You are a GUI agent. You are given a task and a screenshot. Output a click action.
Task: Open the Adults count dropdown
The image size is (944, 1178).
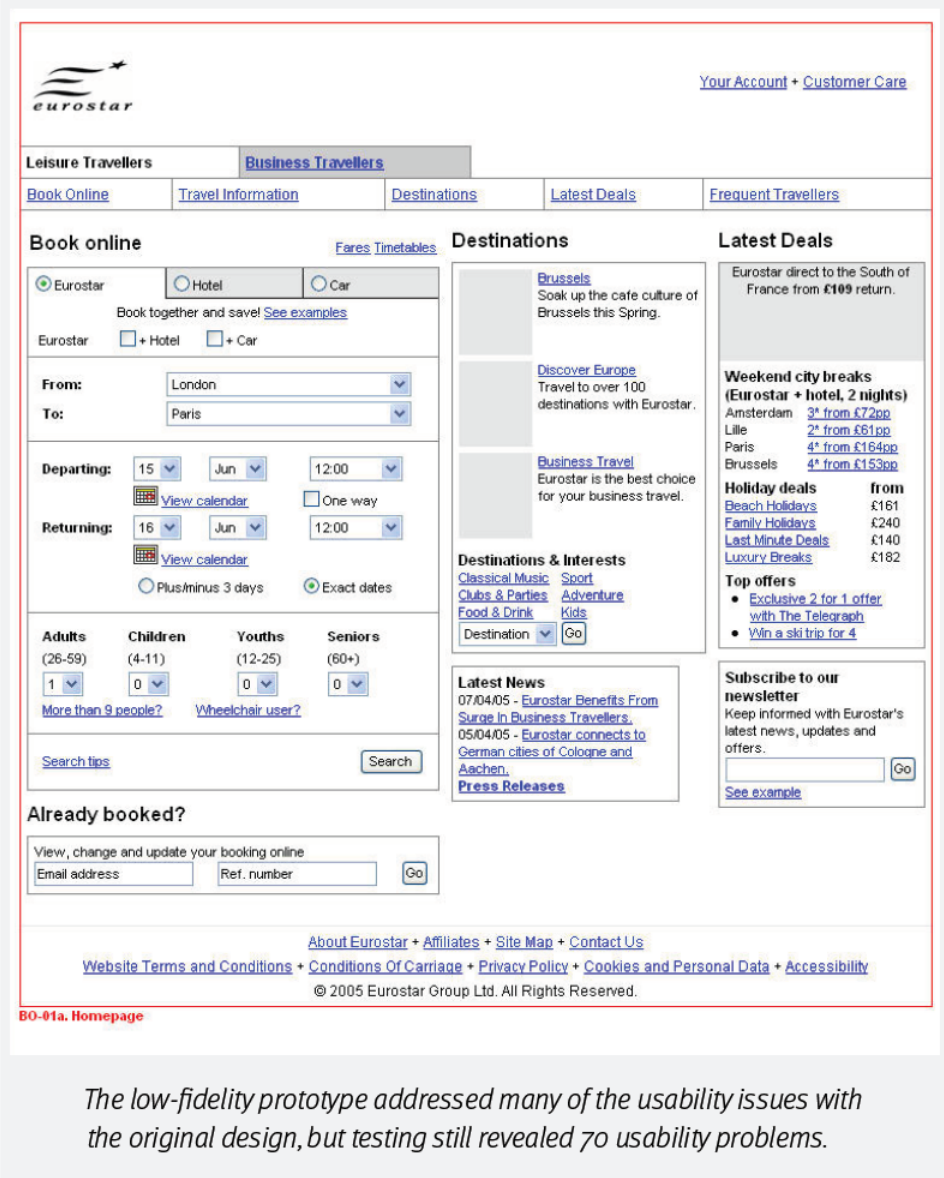(x=72, y=685)
